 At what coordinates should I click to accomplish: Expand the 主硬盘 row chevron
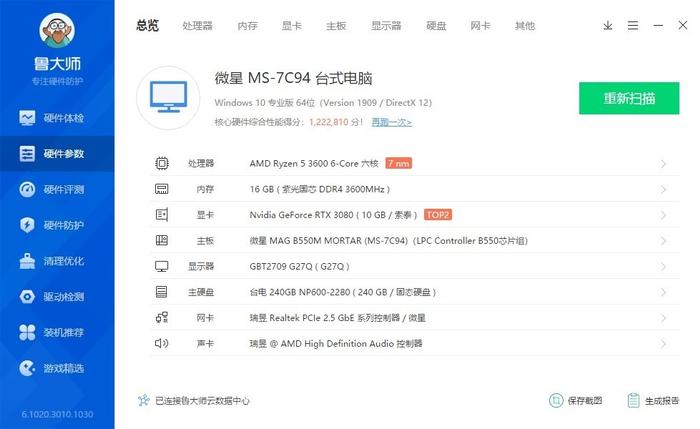(663, 292)
